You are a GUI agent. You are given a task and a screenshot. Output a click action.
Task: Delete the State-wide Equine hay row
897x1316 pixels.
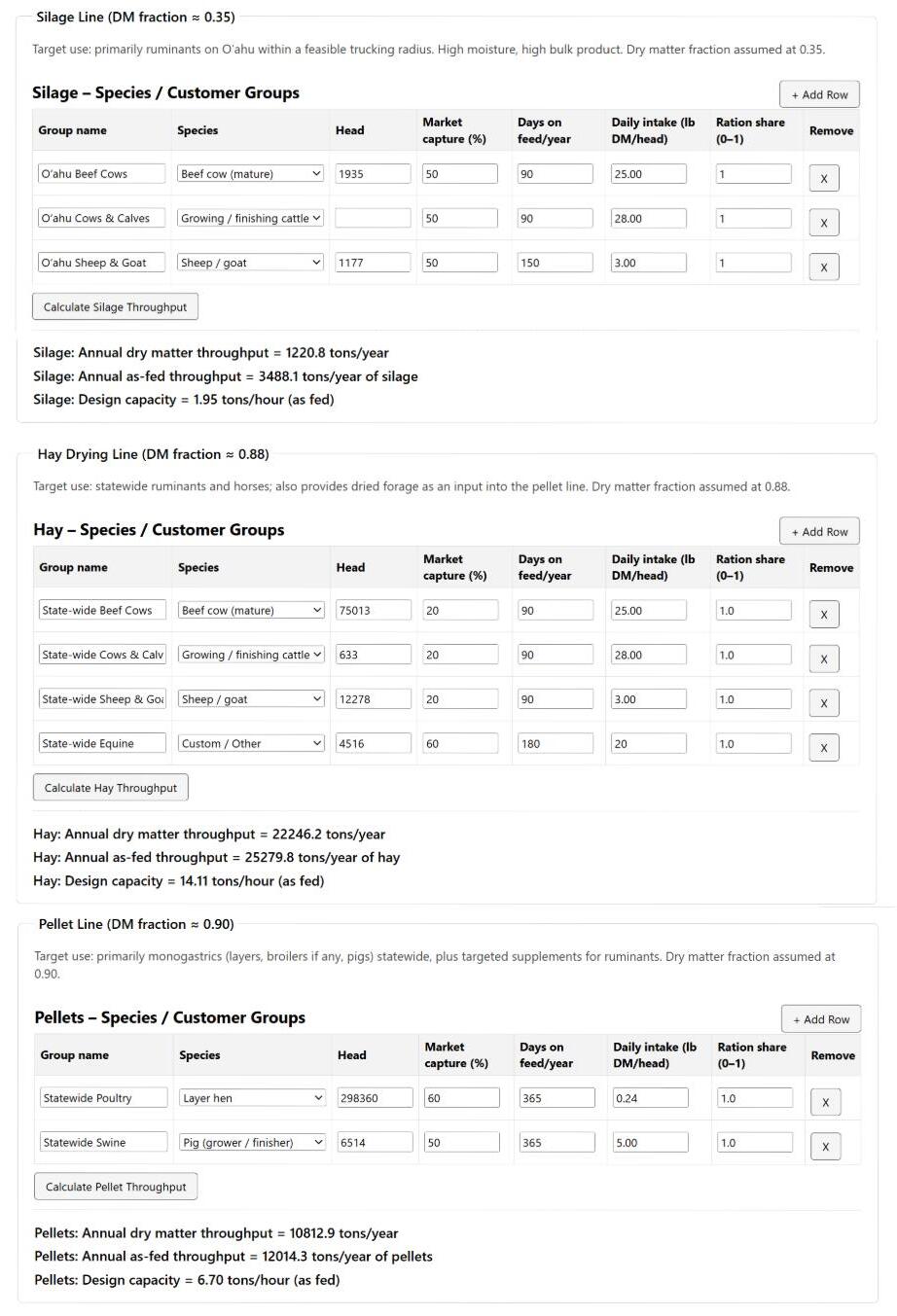coord(824,748)
